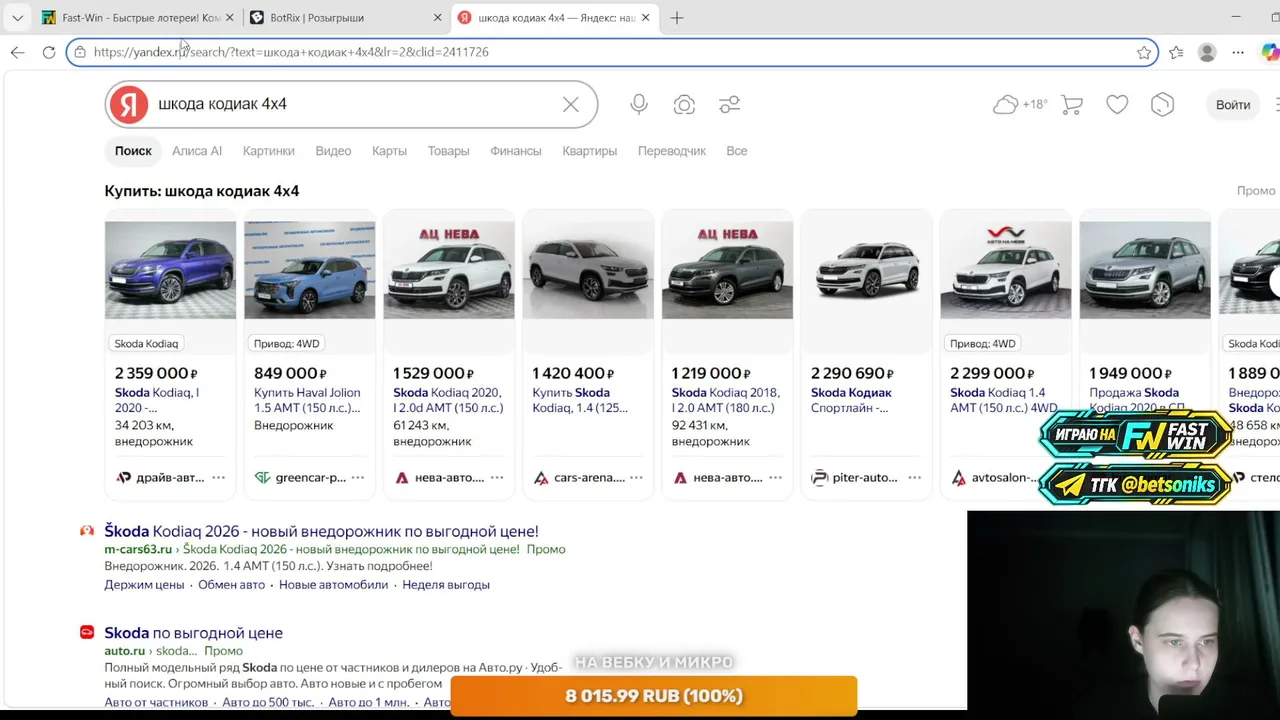Open search filter settings icon
Screen dimensions: 1280x720
[730, 104]
